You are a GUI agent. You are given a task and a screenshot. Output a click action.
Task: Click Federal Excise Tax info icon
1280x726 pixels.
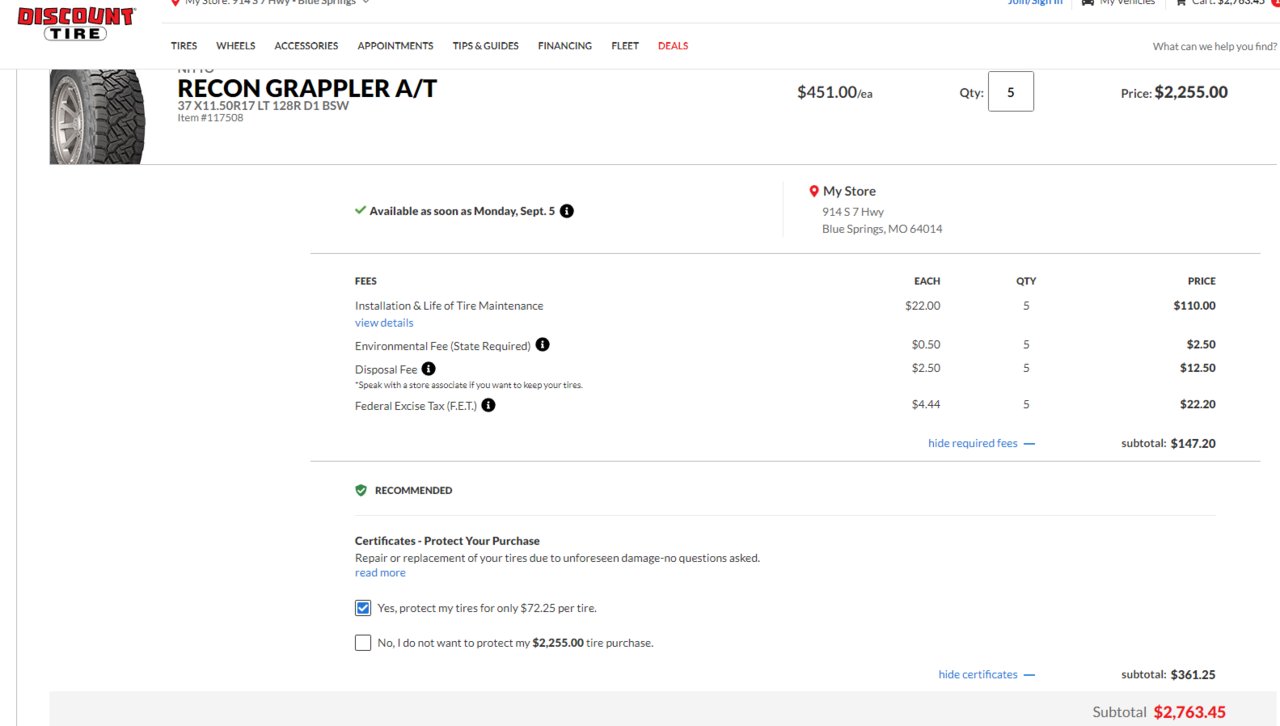[x=488, y=405]
